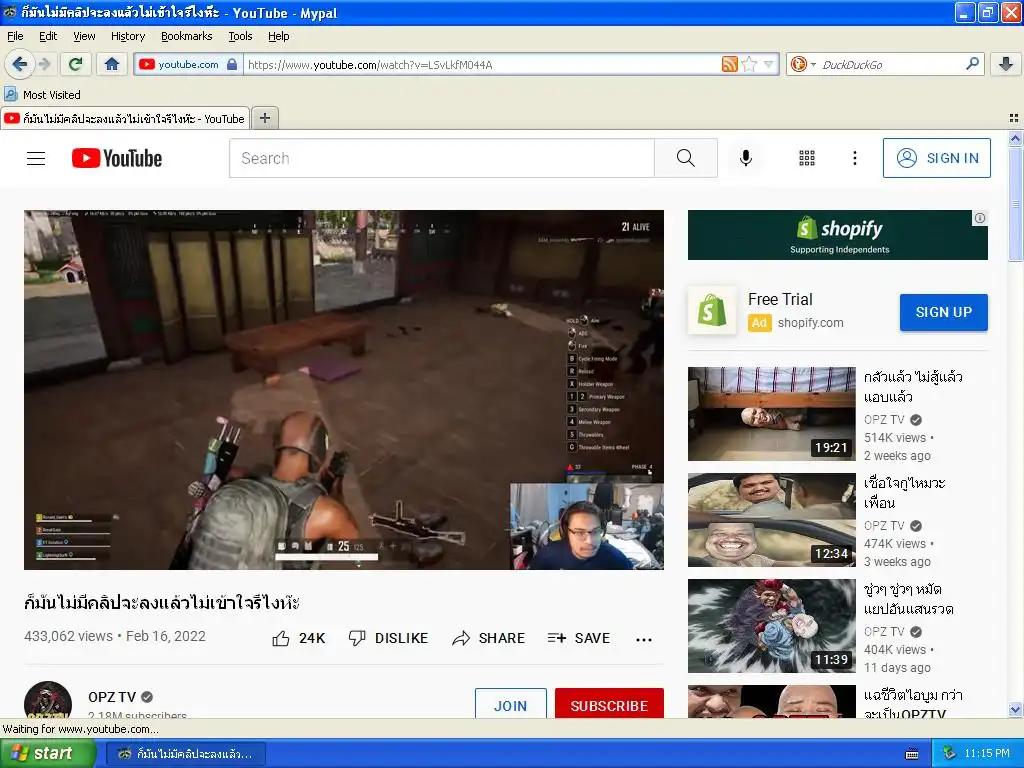Click the SIGN IN button
Screen dimensions: 1024x768
tap(936, 158)
